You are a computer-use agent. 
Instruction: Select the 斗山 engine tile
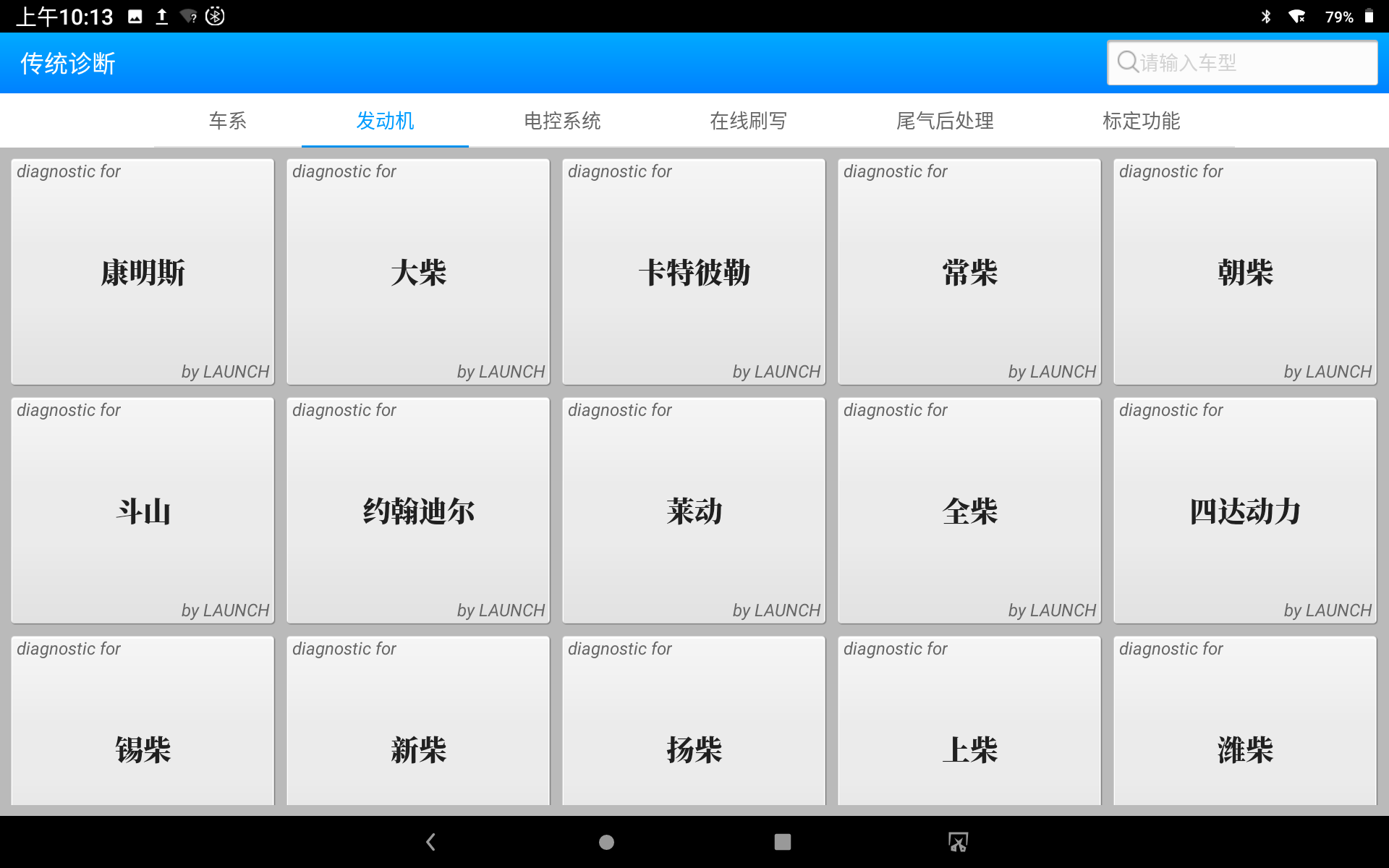[143, 511]
